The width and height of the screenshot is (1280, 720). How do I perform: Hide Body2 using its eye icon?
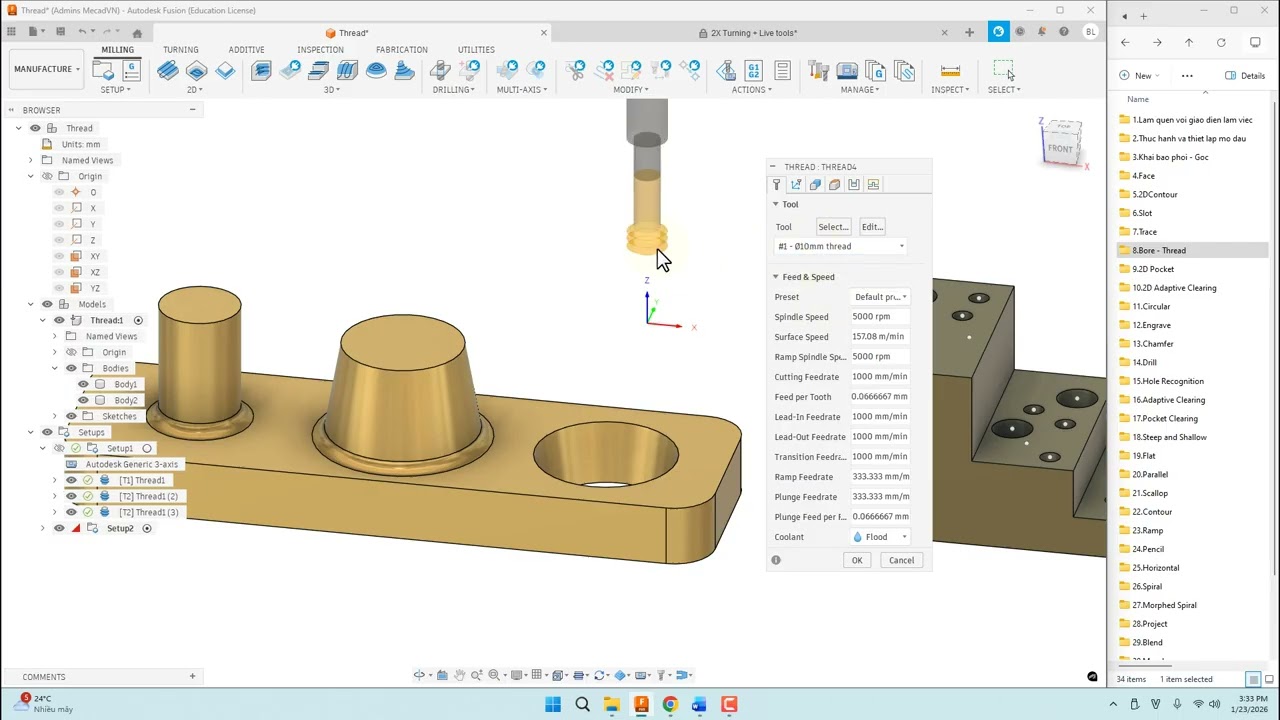tap(83, 400)
